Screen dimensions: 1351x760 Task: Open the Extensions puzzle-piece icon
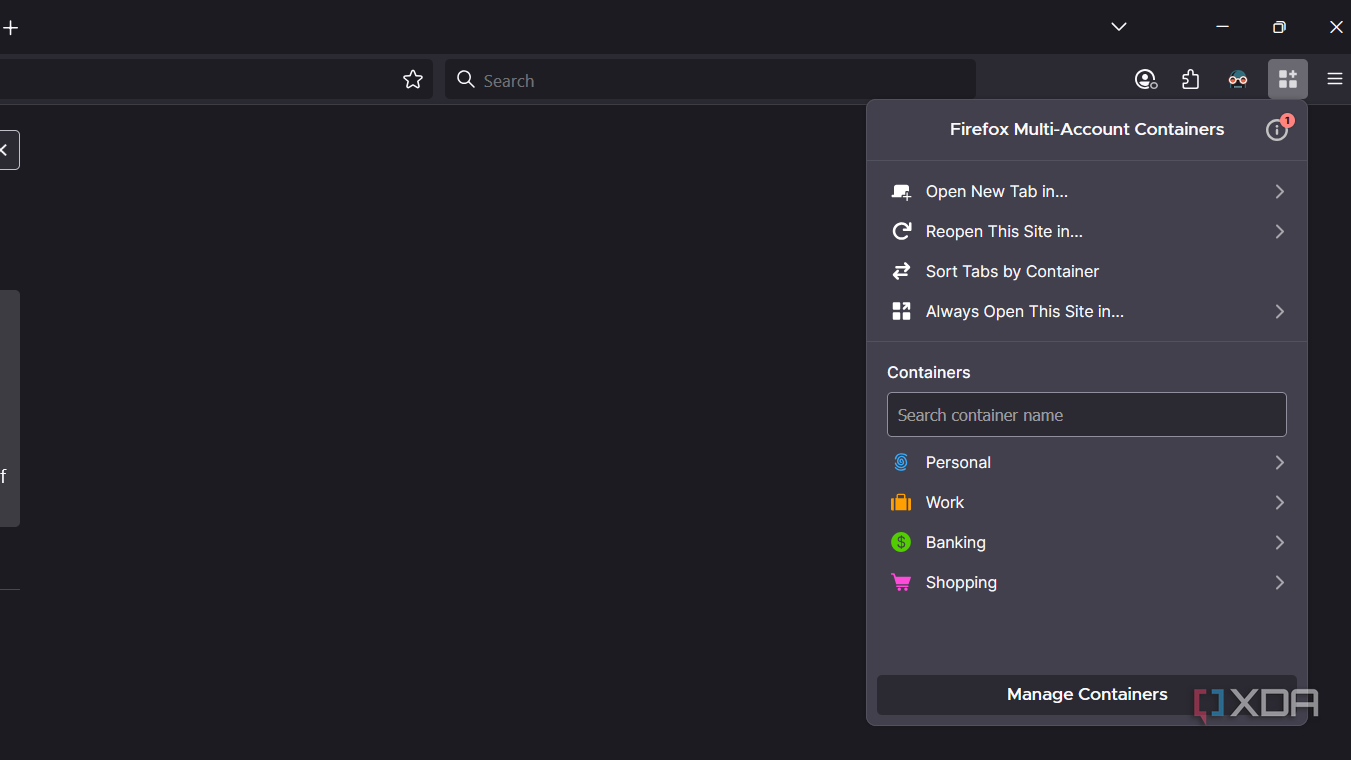click(x=1190, y=80)
